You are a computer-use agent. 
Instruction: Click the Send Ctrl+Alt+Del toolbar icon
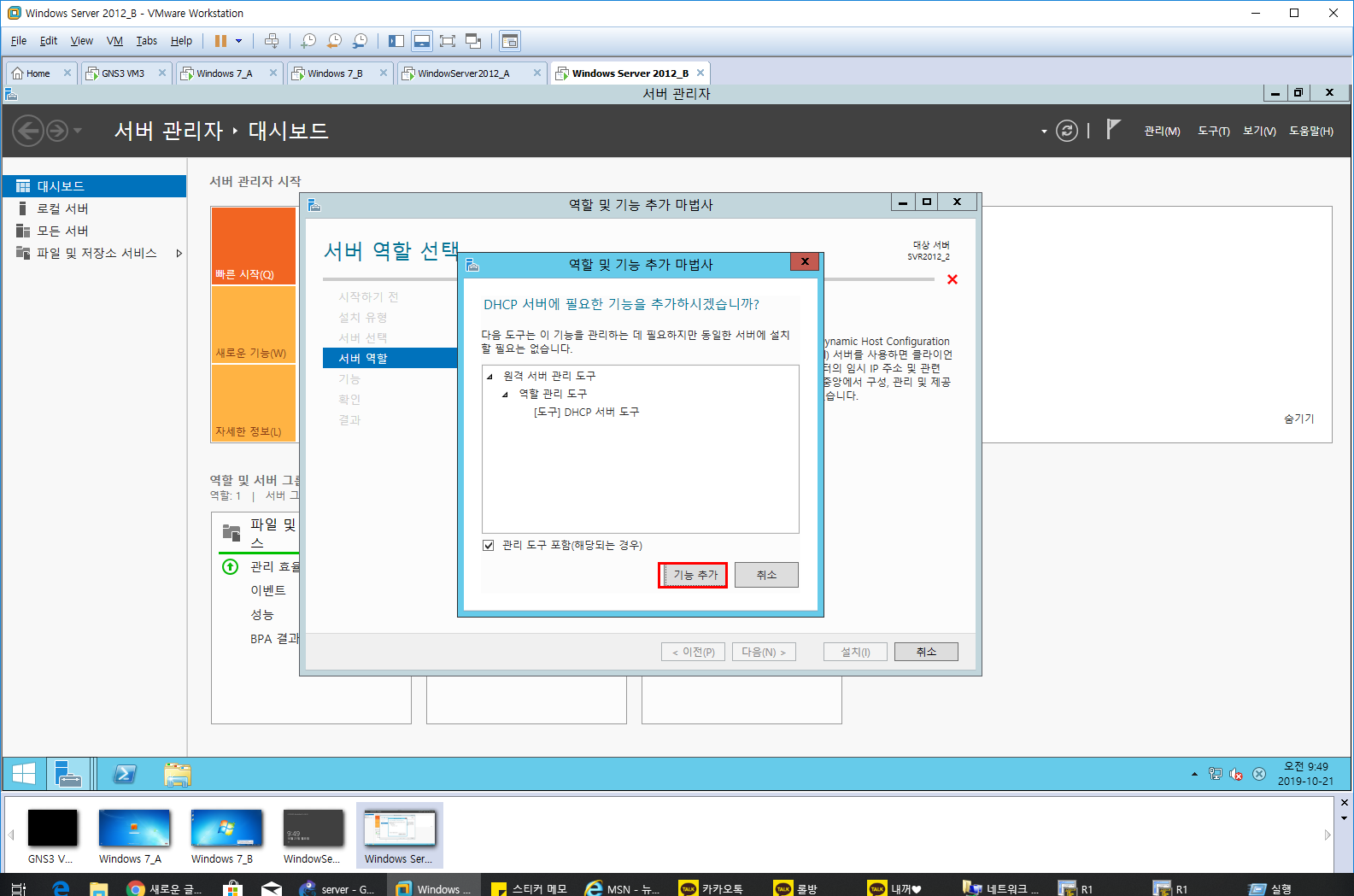click(x=272, y=41)
